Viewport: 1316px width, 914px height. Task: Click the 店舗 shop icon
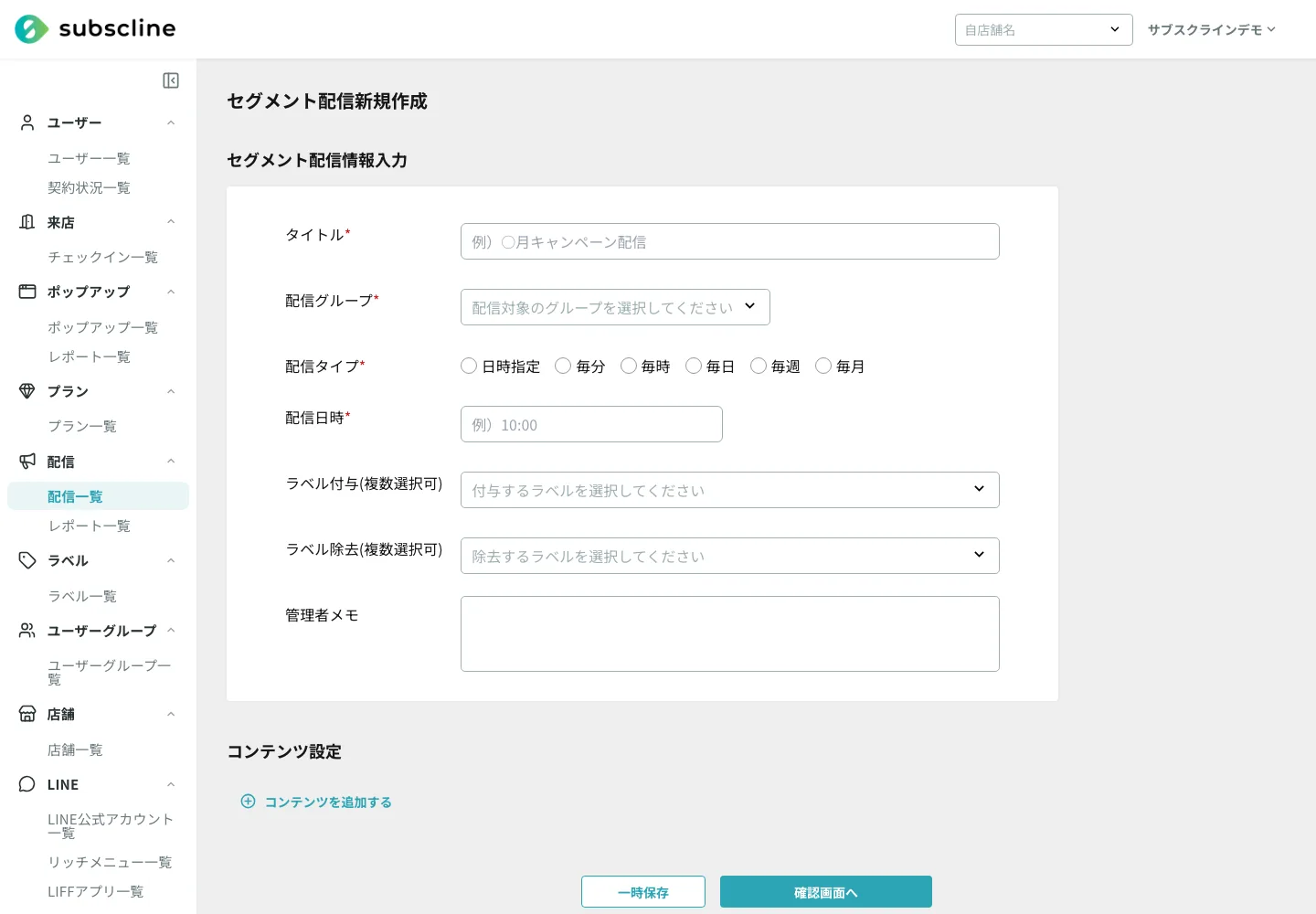(27, 714)
